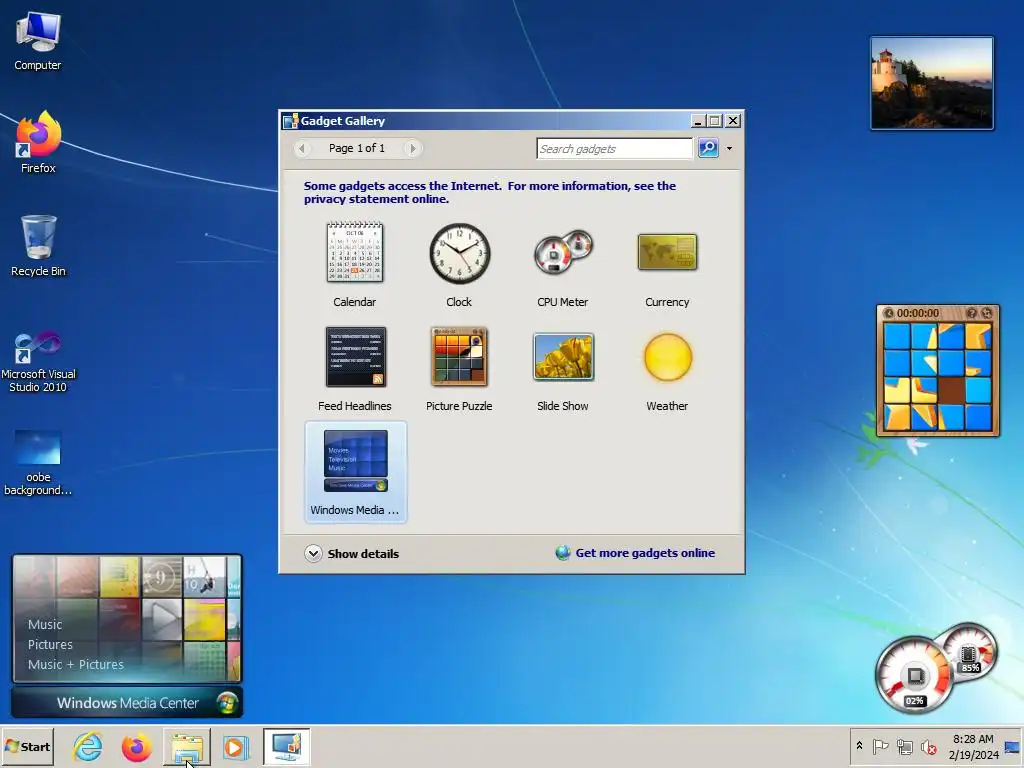The width and height of the screenshot is (1024, 768).
Task: Click the search magnifier button
Action: [708, 148]
